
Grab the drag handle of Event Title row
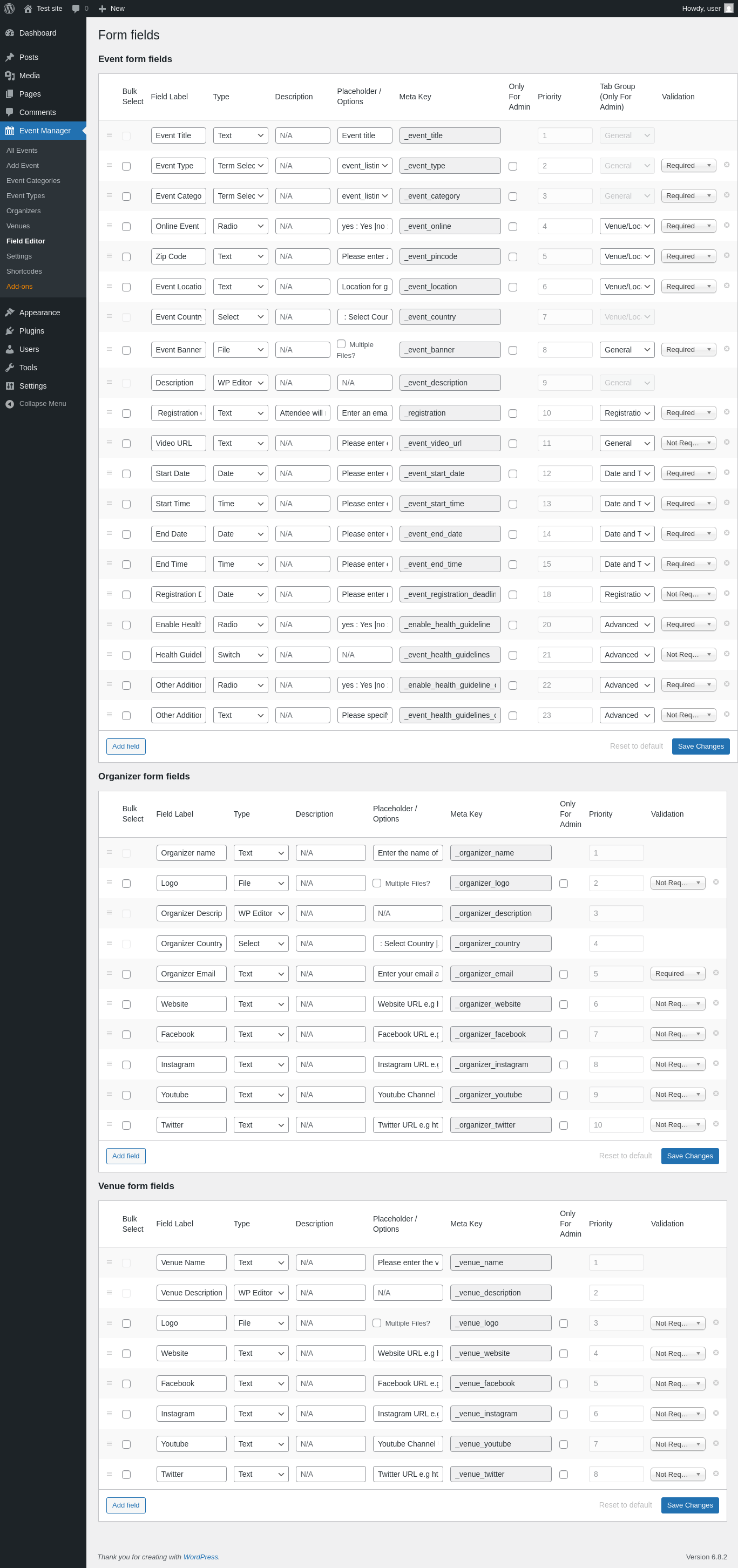point(110,135)
